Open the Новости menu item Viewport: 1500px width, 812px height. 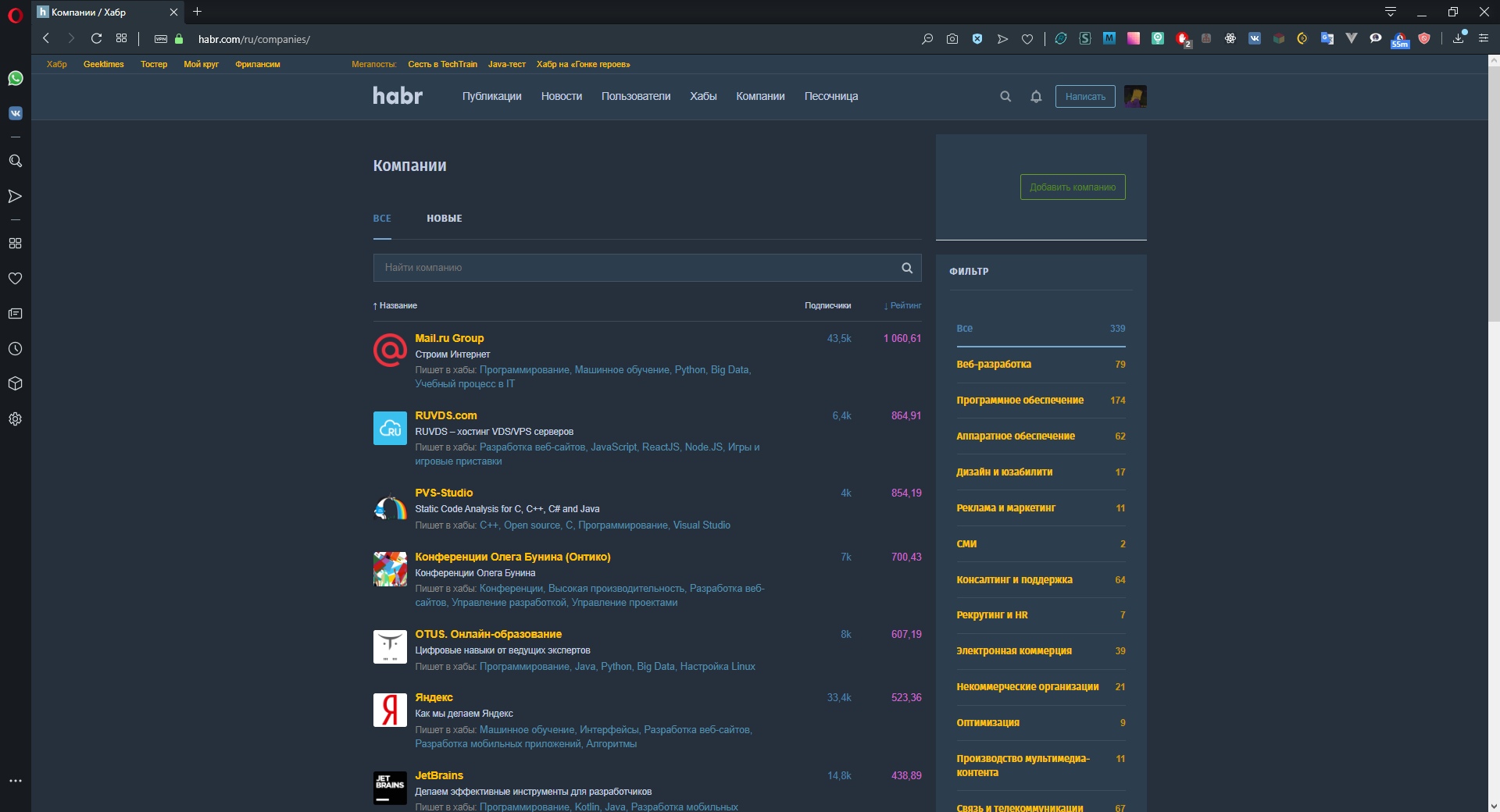[562, 96]
